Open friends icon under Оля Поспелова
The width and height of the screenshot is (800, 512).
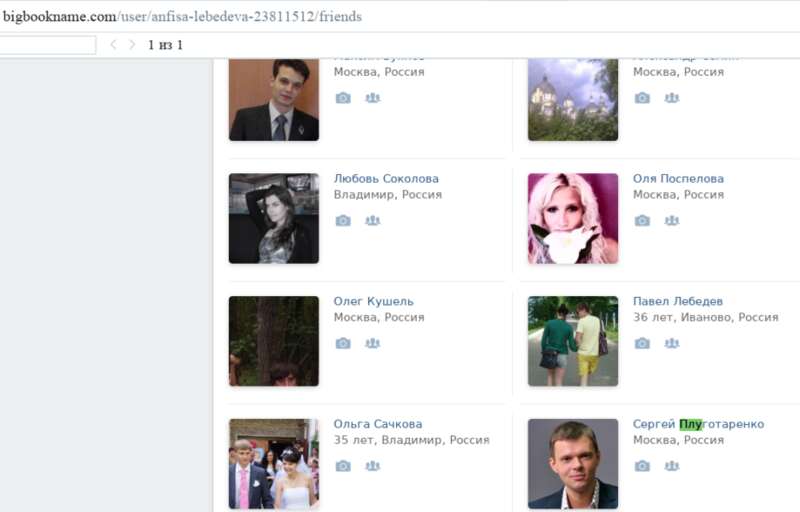coord(672,220)
